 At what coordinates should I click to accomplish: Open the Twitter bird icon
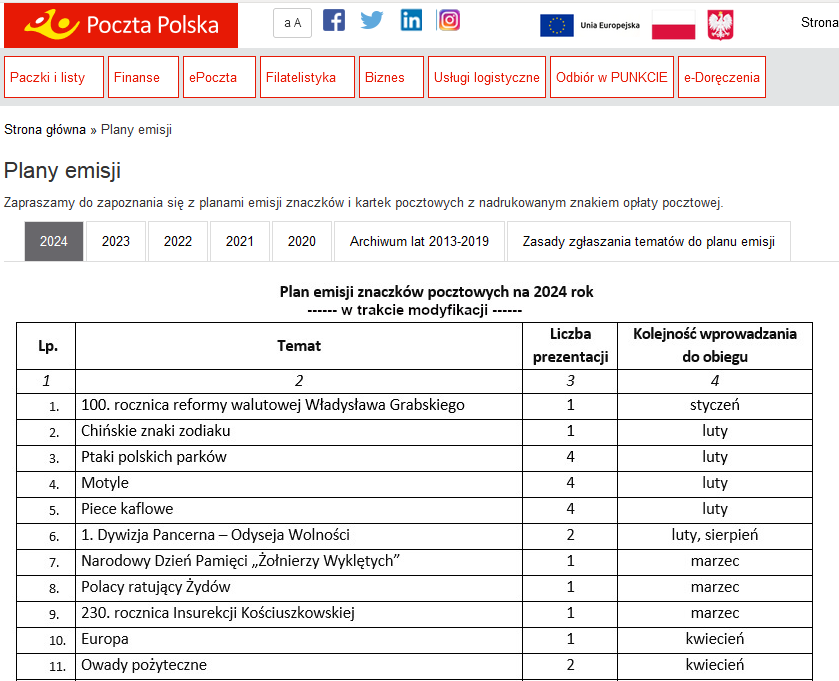372,21
